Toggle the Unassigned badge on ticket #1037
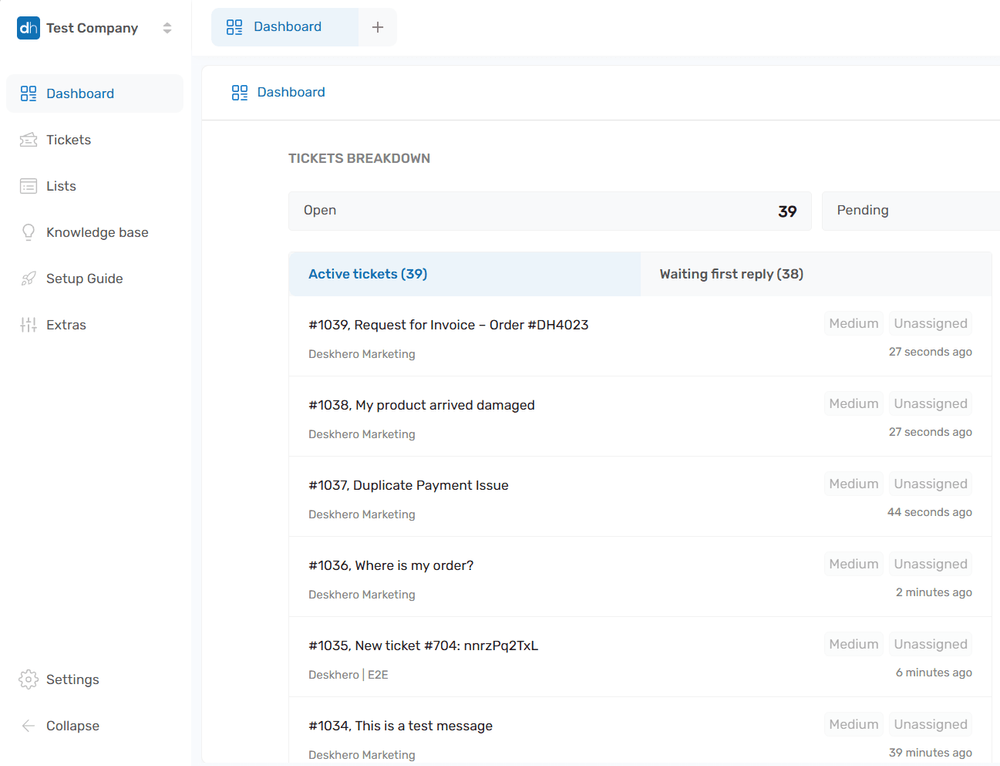 [x=930, y=483]
